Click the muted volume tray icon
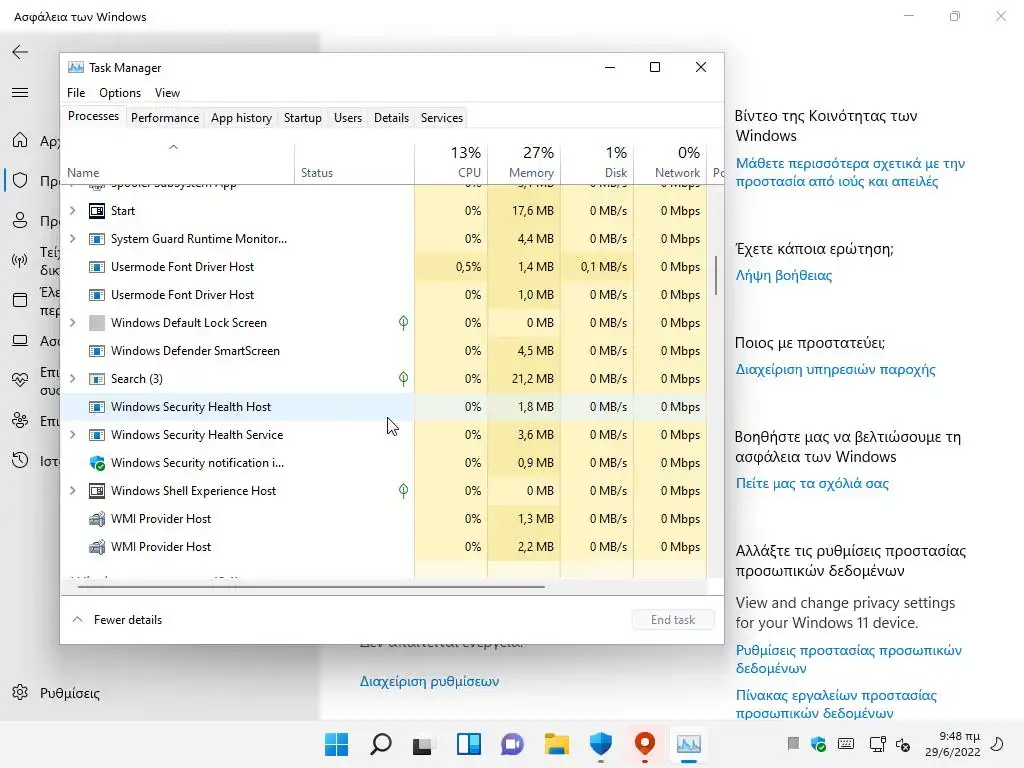This screenshot has width=1024, height=768. (903, 744)
